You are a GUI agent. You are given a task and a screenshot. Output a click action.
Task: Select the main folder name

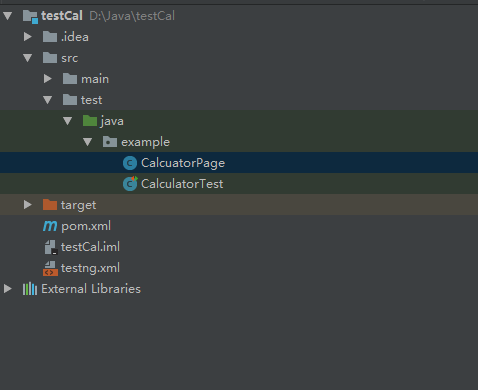click(95, 79)
